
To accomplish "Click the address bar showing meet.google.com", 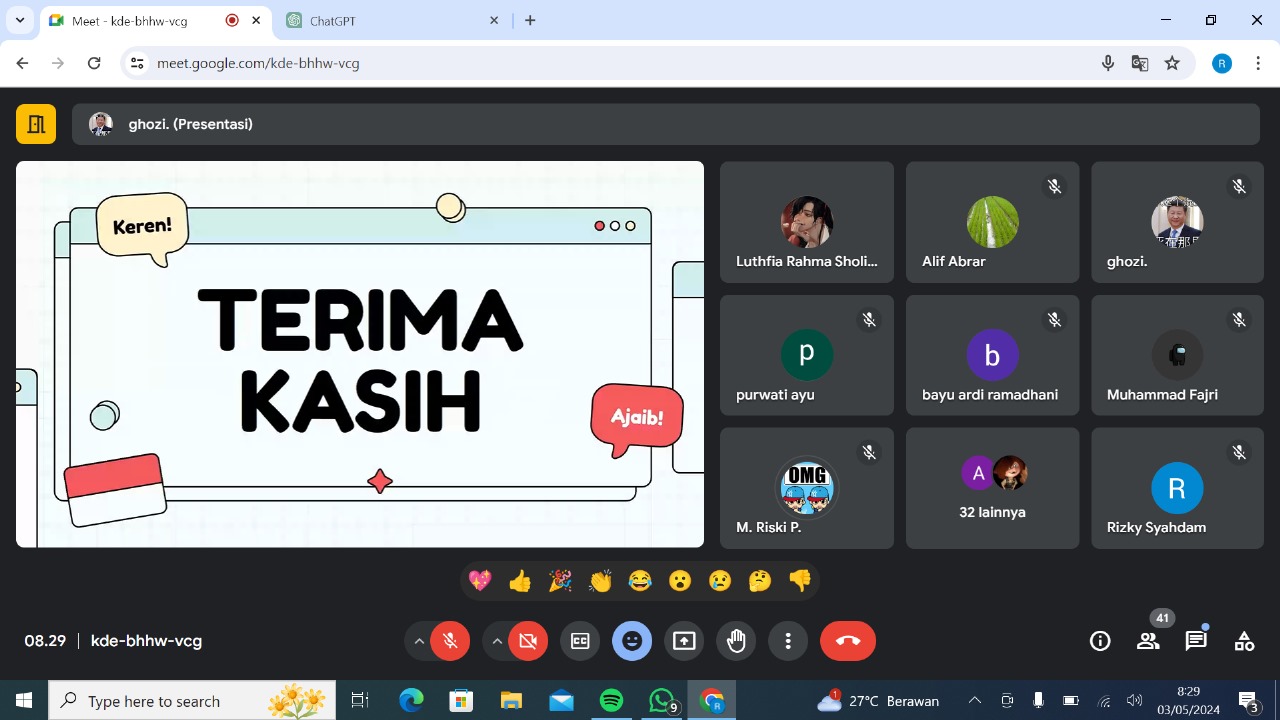I will tap(600, 63).
